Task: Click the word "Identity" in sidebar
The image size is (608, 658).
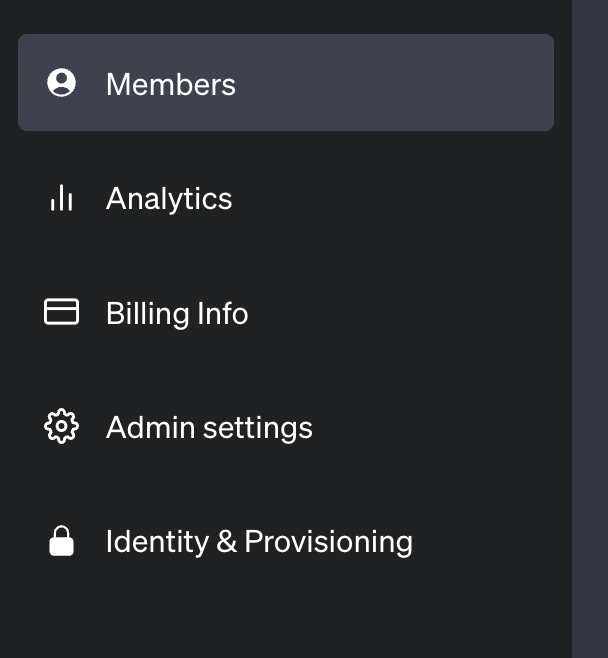Action: (x=157, y=542)
